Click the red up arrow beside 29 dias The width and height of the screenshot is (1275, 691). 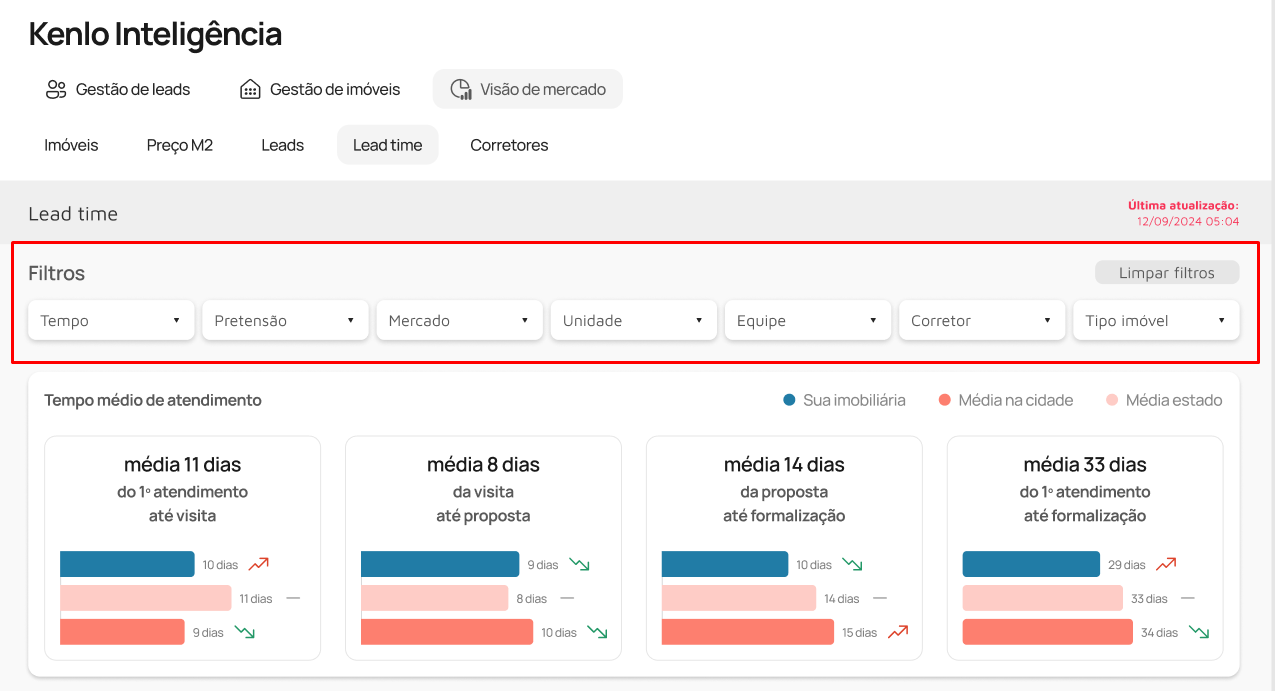coord(1166,564)
